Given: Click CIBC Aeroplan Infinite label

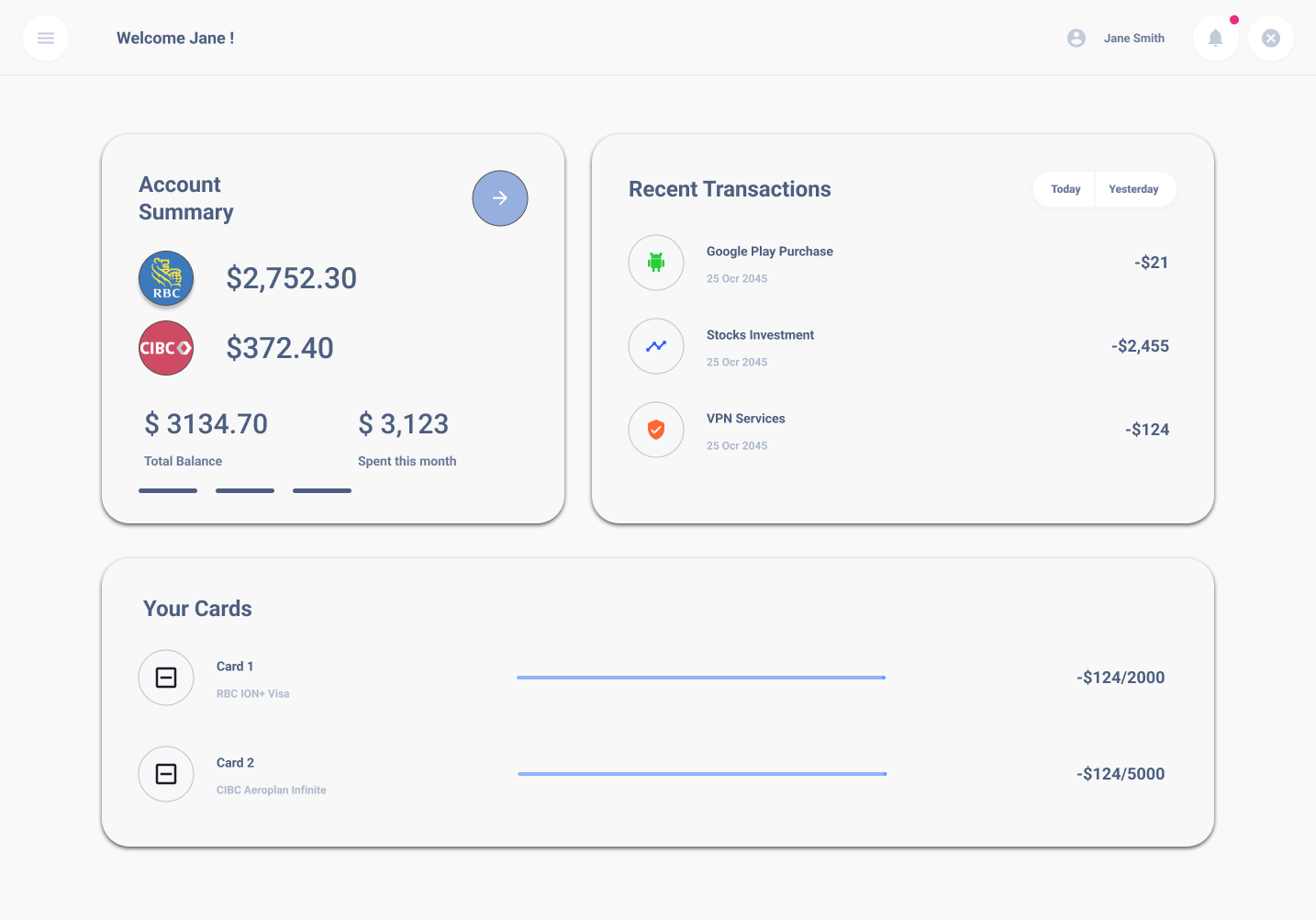Looking at the screenshot, I should (x=272, y=791).
